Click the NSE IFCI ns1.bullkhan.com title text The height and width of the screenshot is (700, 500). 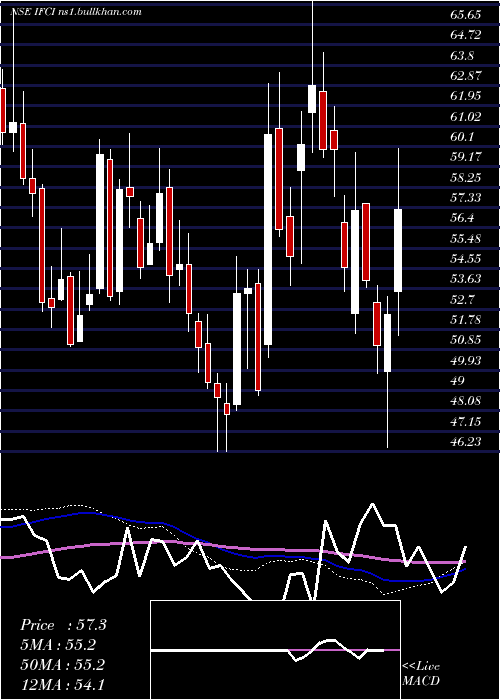(76, 12)
